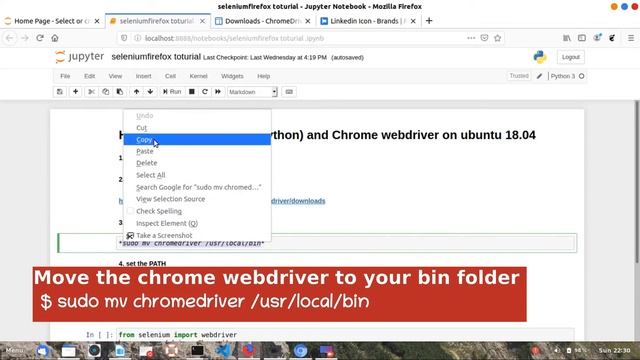Screen dimensions: 640x360
Task: Open the page actions three-dot menu
Action: (471, 38)
